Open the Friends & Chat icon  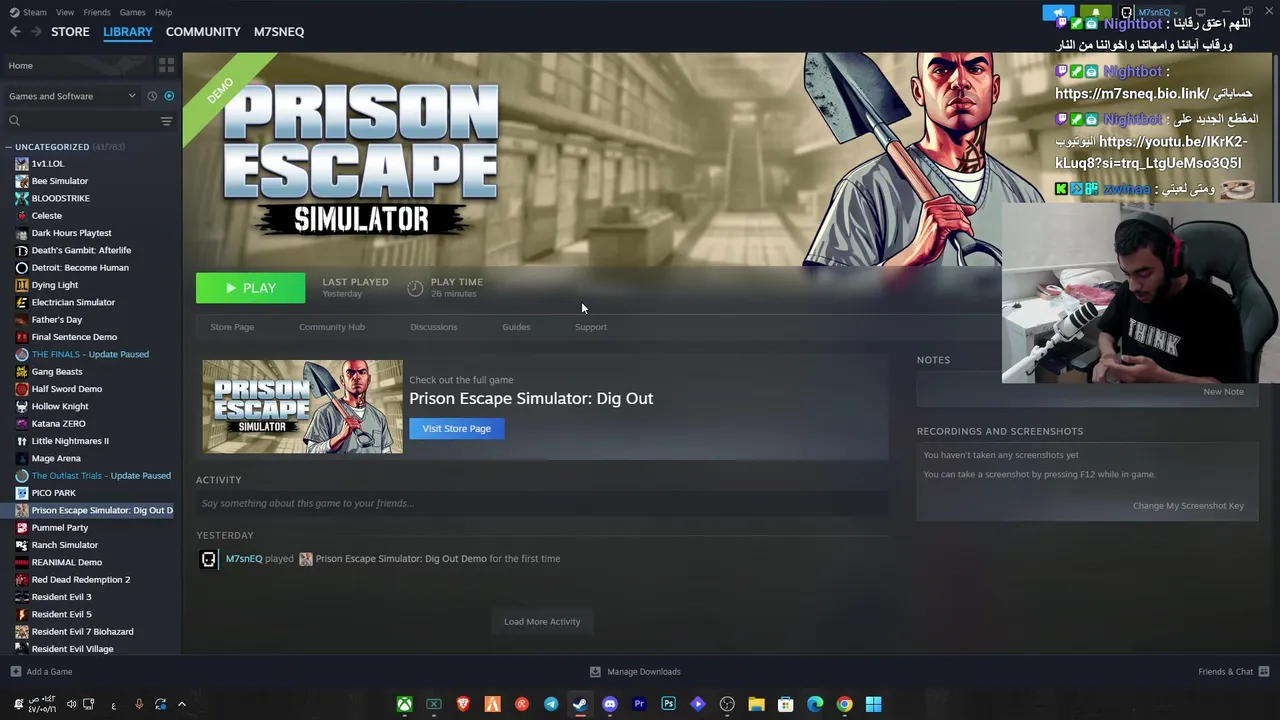pos(1264,672)
